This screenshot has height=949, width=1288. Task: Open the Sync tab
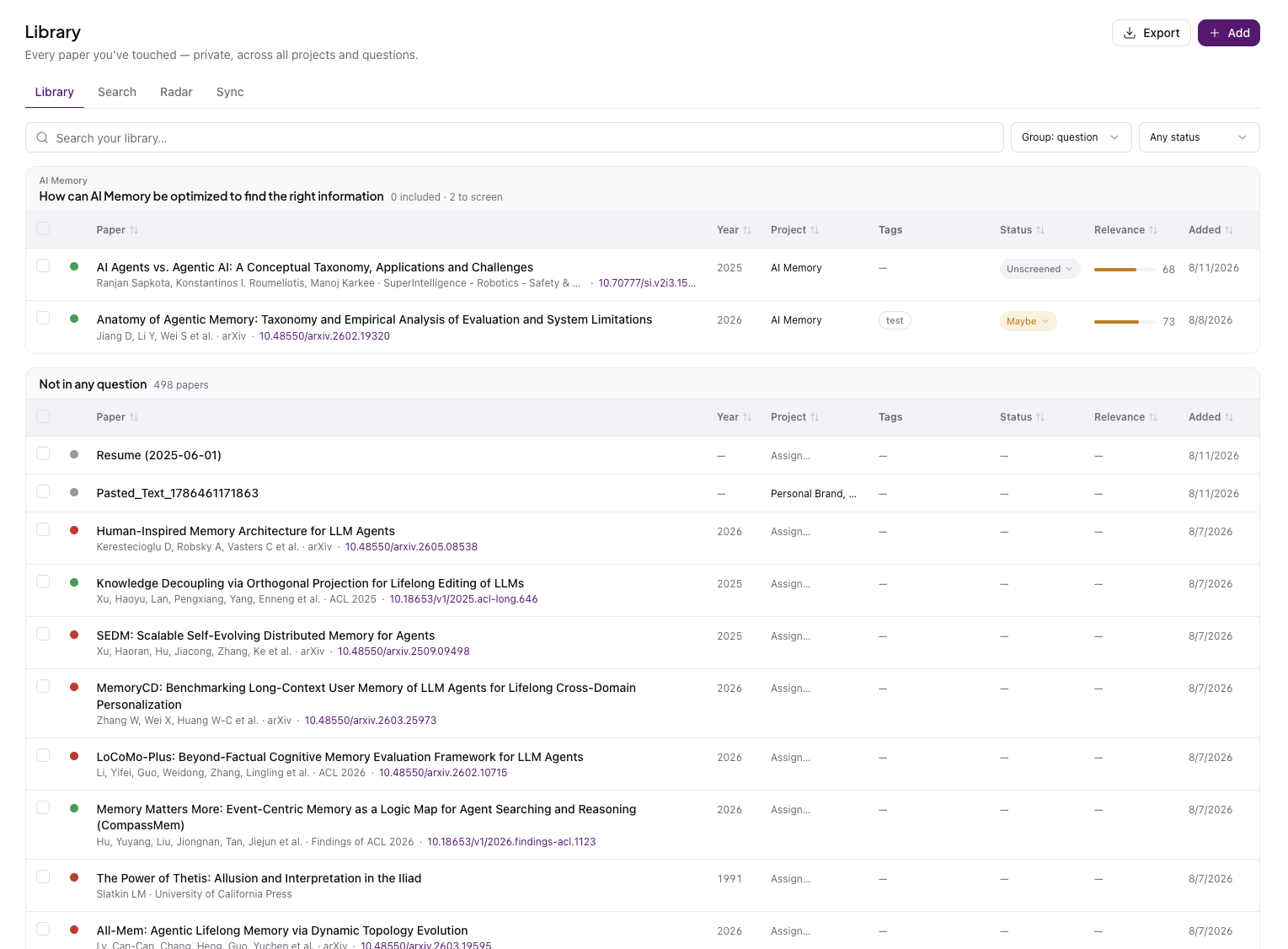tap(230, 92)
